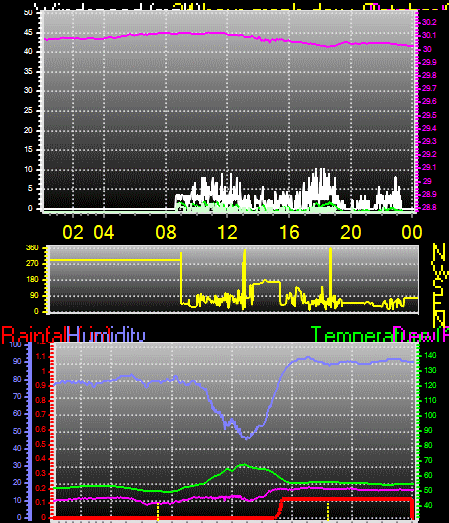The image size is (449, 523).
Task: Select the 30.1 value on pressure axis
Action: point(429,35)
